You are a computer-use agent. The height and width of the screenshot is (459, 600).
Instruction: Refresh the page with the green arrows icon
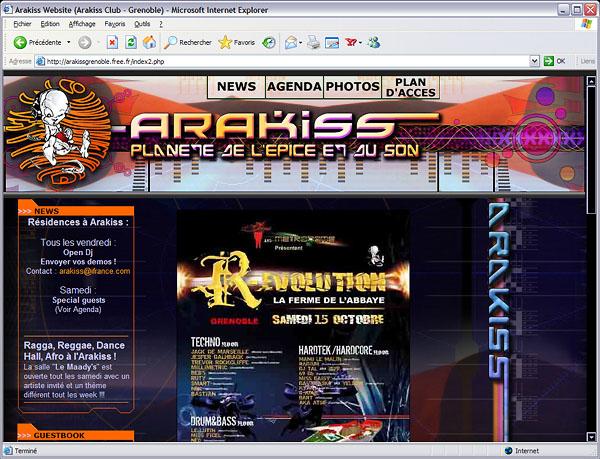click(x=131, y=42)
